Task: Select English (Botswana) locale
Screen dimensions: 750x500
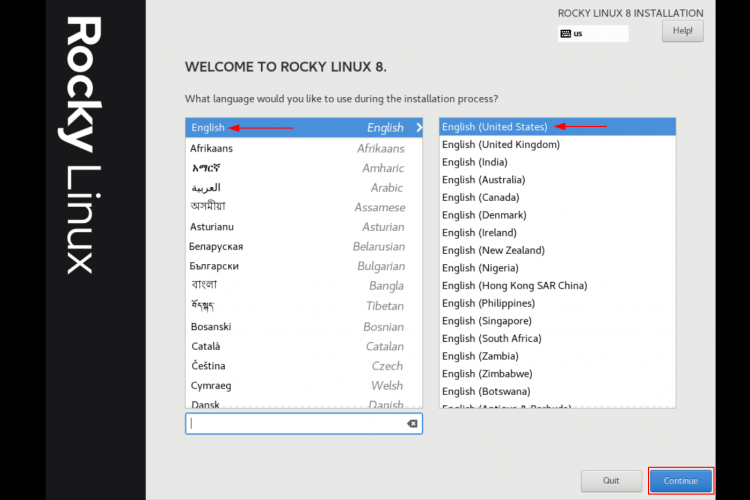Action: coord(557,391)
